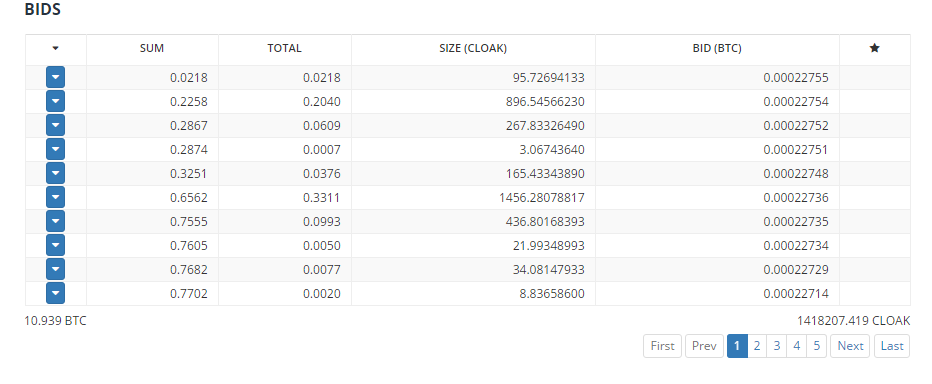The image size is (932, 384).
Task: Sort by BID (BTC) column header
Action: [717, 49]
